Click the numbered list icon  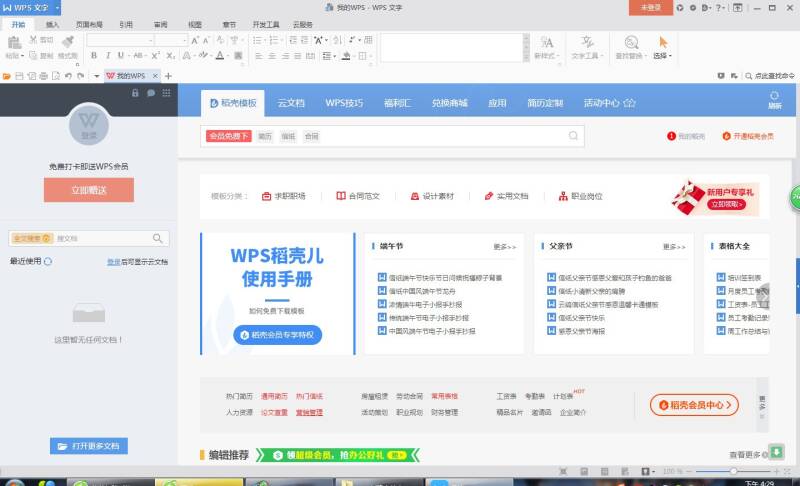tap(273, 40)
